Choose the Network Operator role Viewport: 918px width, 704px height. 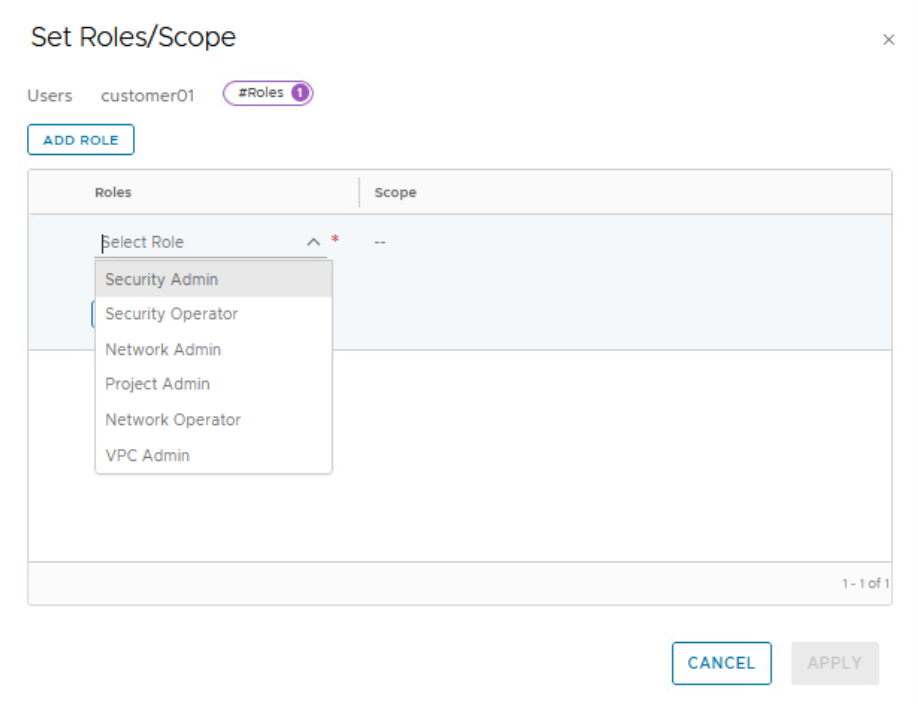(x=173, y=420)
